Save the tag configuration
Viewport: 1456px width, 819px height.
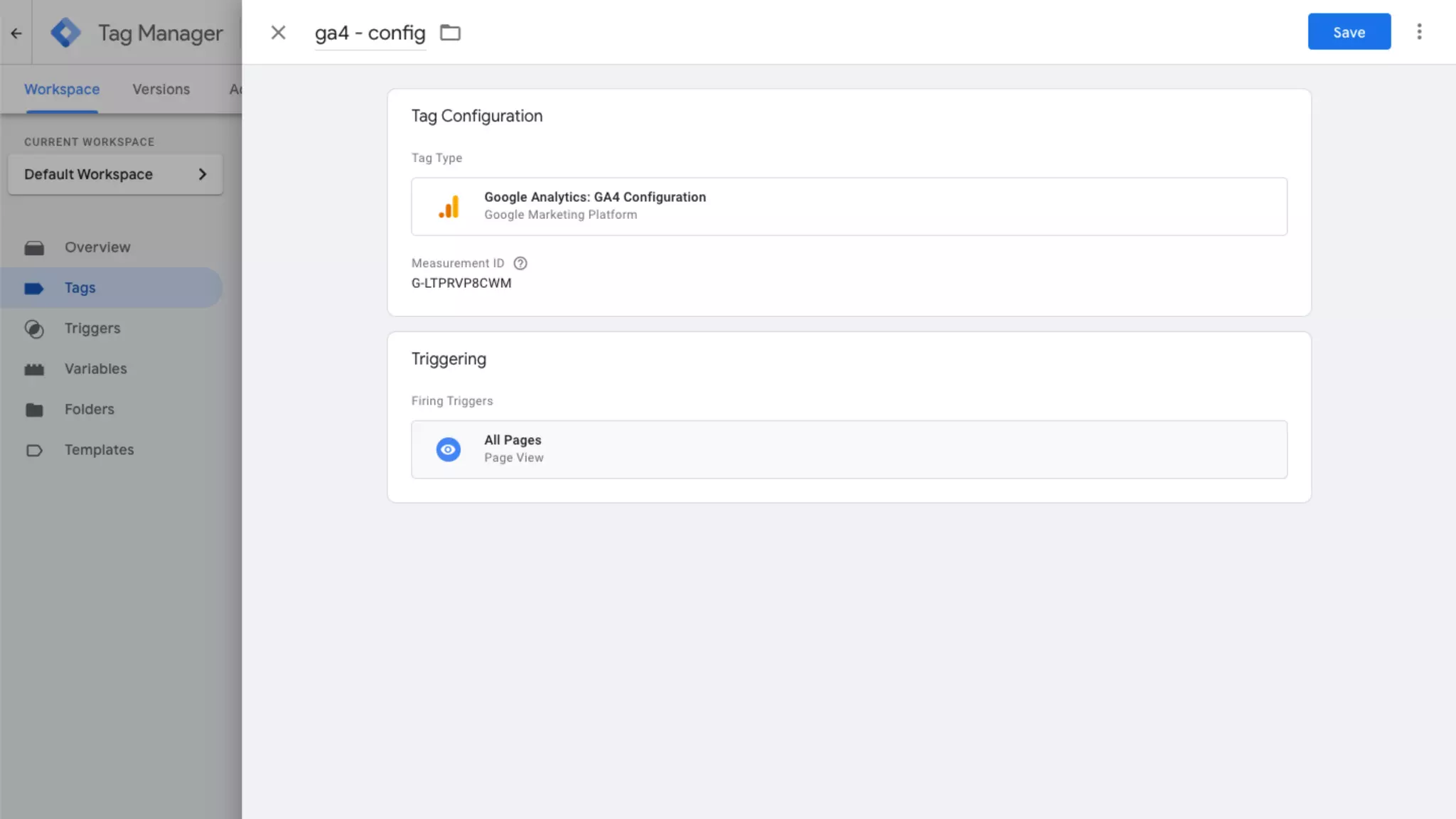click(1349, 32)
